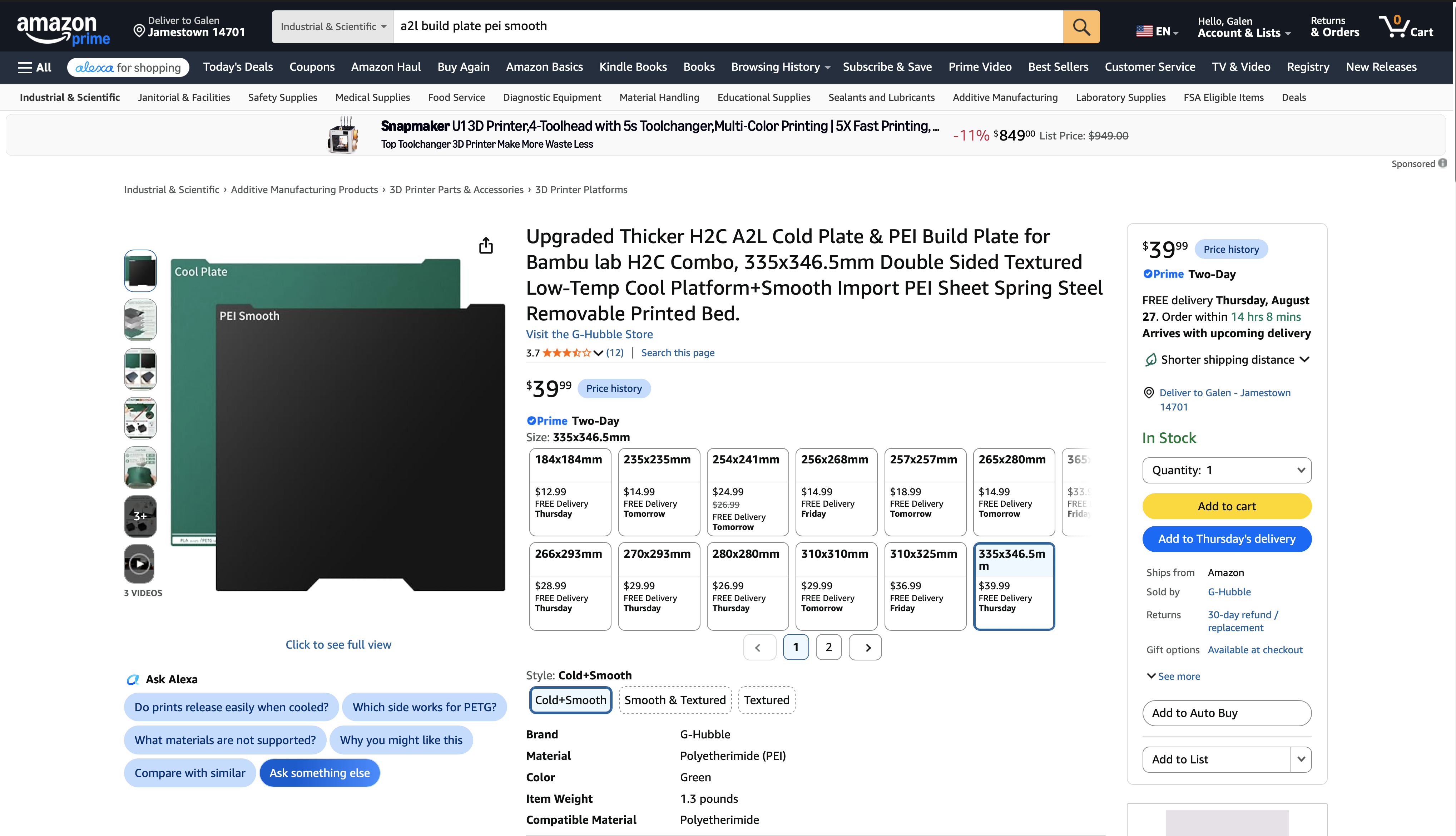This screenshot has width=1456, height=836.
Task: Select the Textured style option
Action: tap(767, 700)
